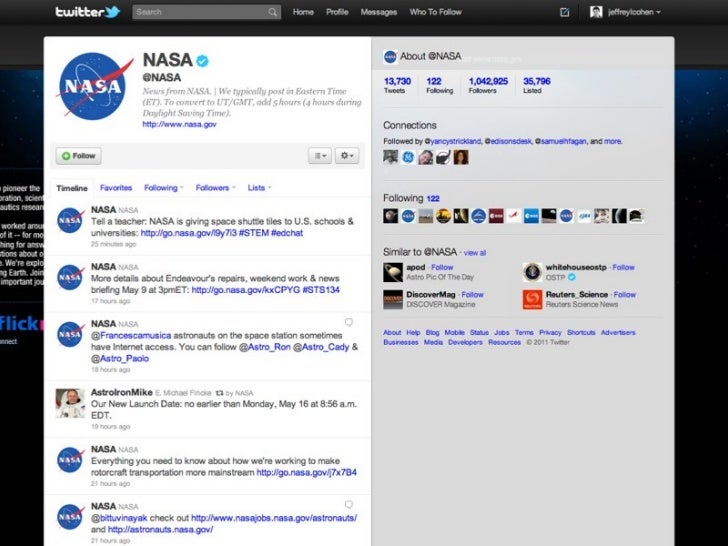This screenshot has width=728, height=546.
Task: Open the @Astro_Paolo mention link
Action: point(120,358)
